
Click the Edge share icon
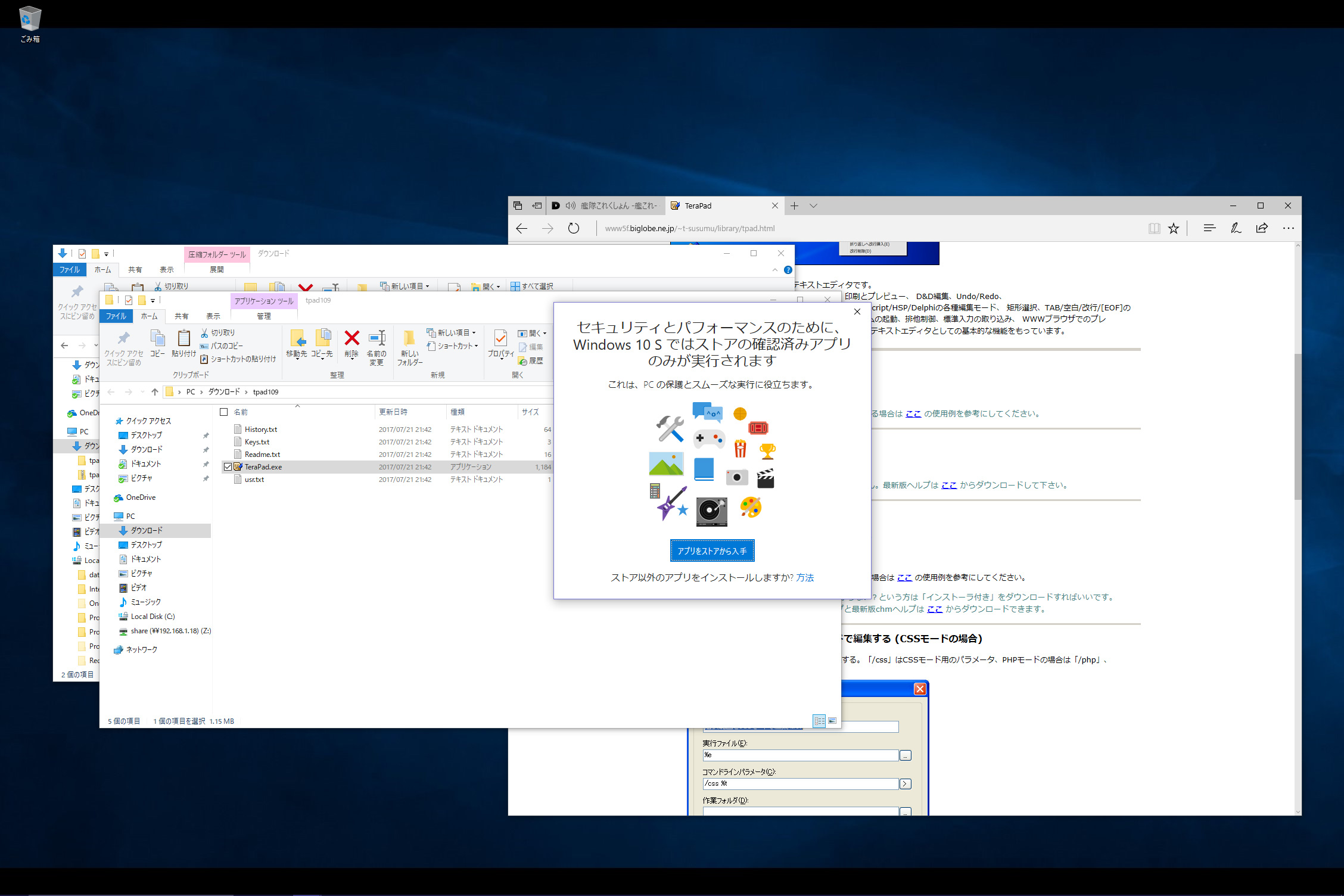pos(1262,228)
